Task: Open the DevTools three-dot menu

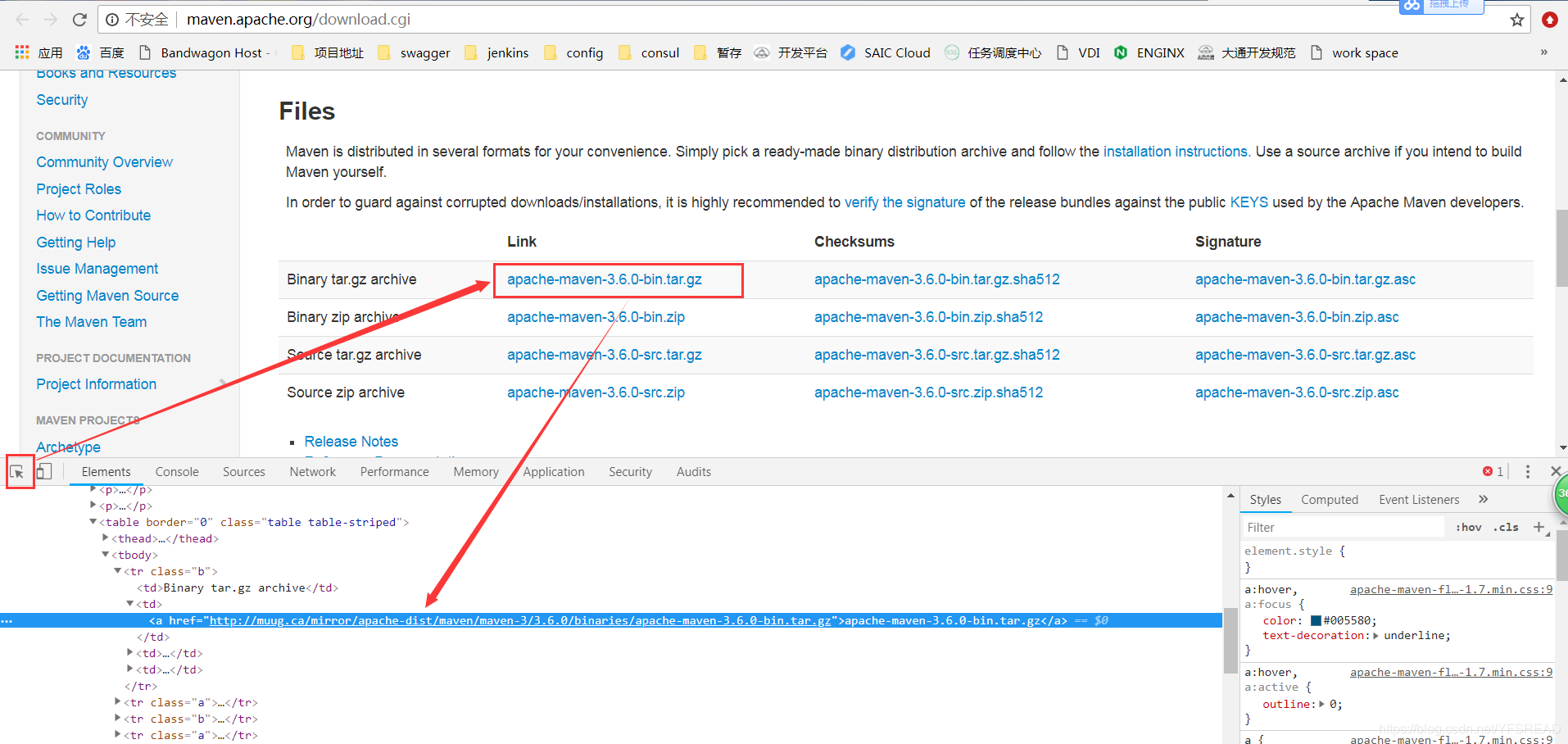Action: click(x=1528, y=471)
